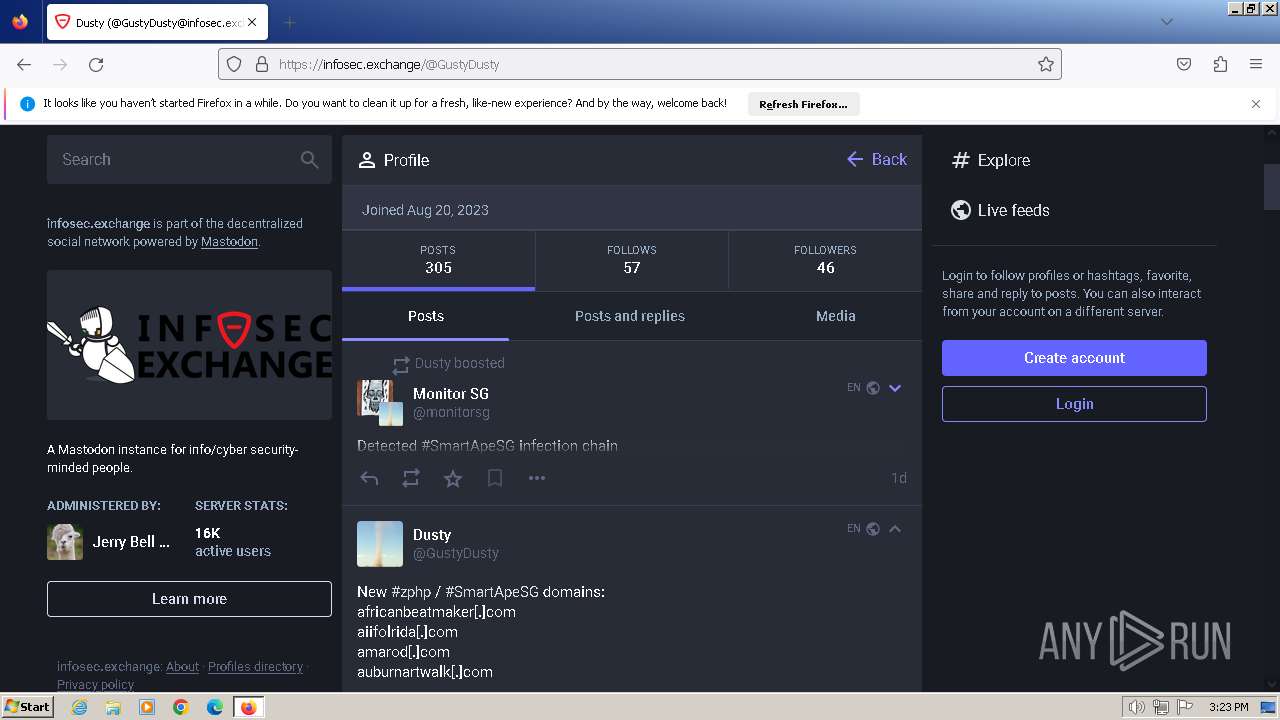View the Followers count 46
The width and height of the screenshot is (1280, 720).
[825, 260]
